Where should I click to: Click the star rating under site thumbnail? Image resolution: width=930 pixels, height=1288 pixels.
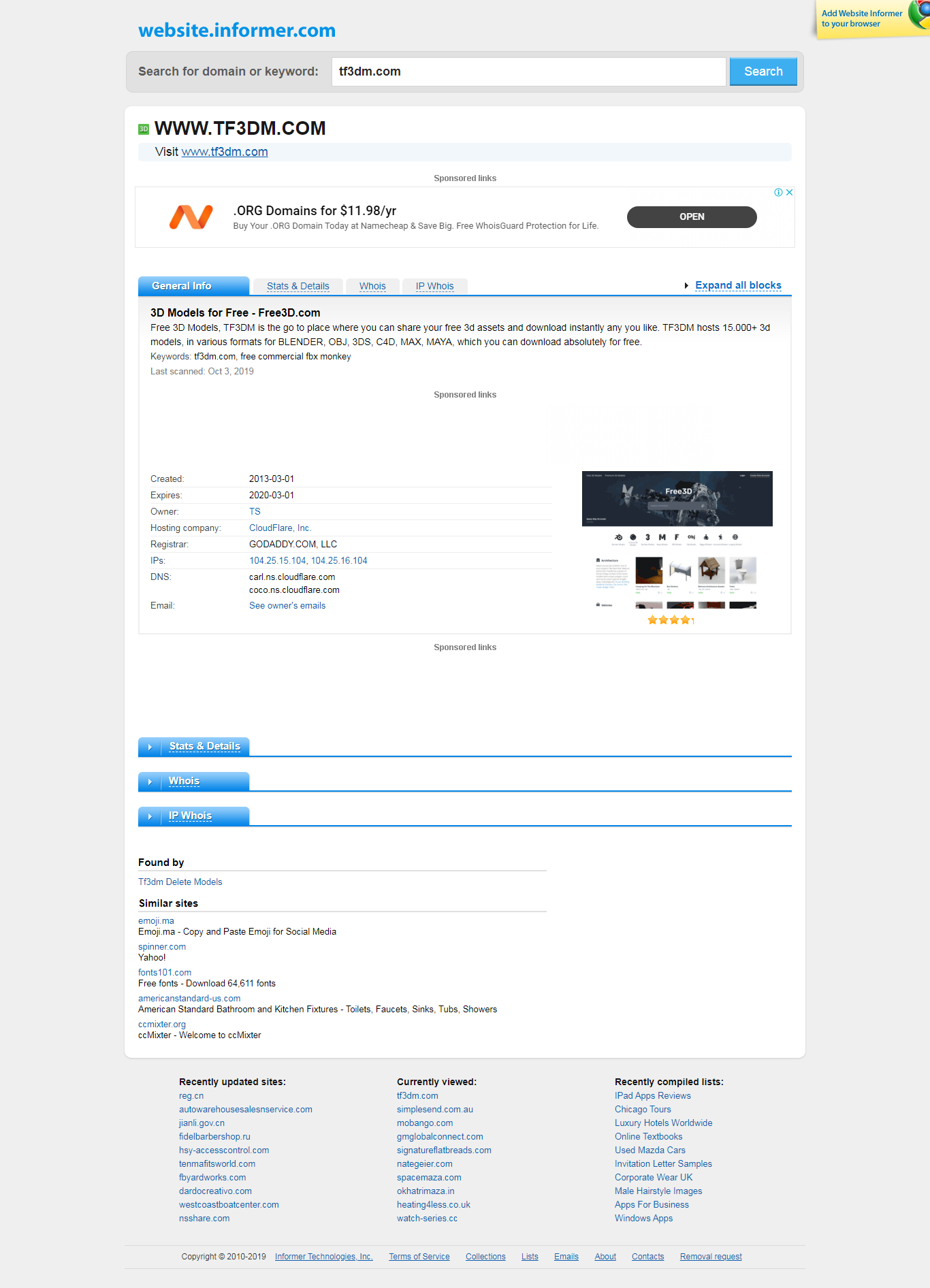click(x=671, y=620)
